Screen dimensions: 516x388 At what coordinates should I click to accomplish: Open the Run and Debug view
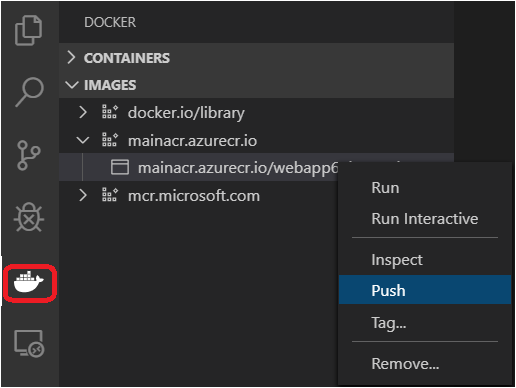29,217
